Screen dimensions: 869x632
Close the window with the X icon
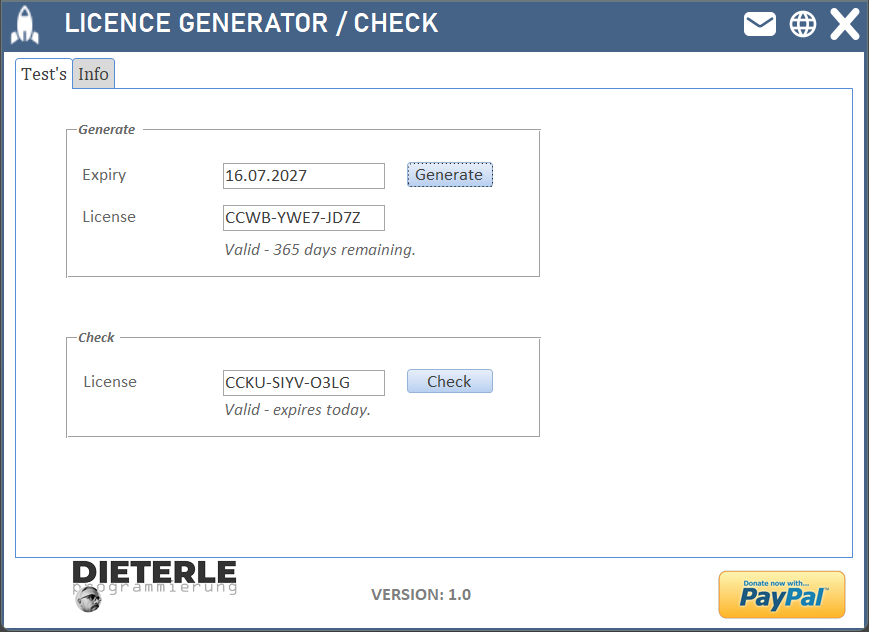[845, 24]
